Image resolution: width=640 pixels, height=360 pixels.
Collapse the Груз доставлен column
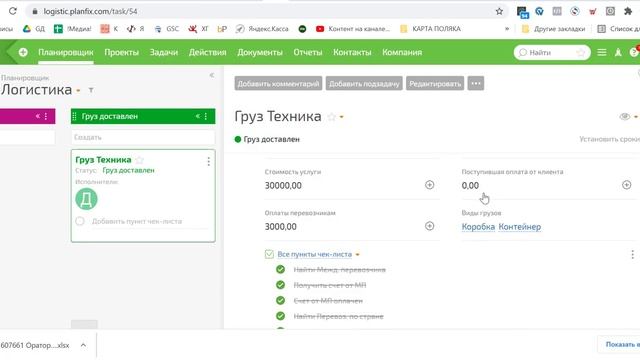(x=198, y=116)
